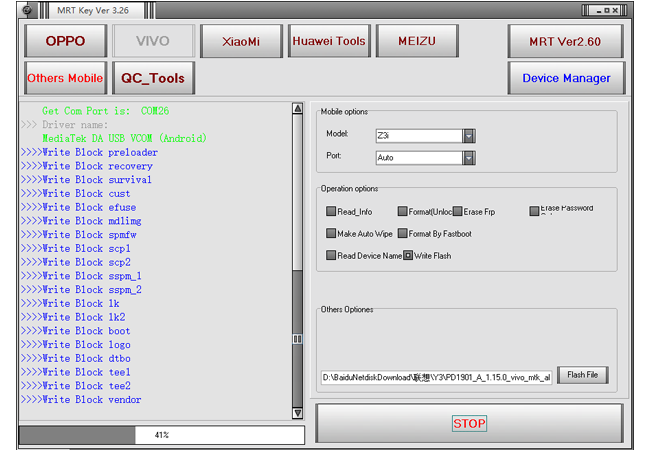
Task: Select log line Write Block scp1
Action: tap(75, 249)
